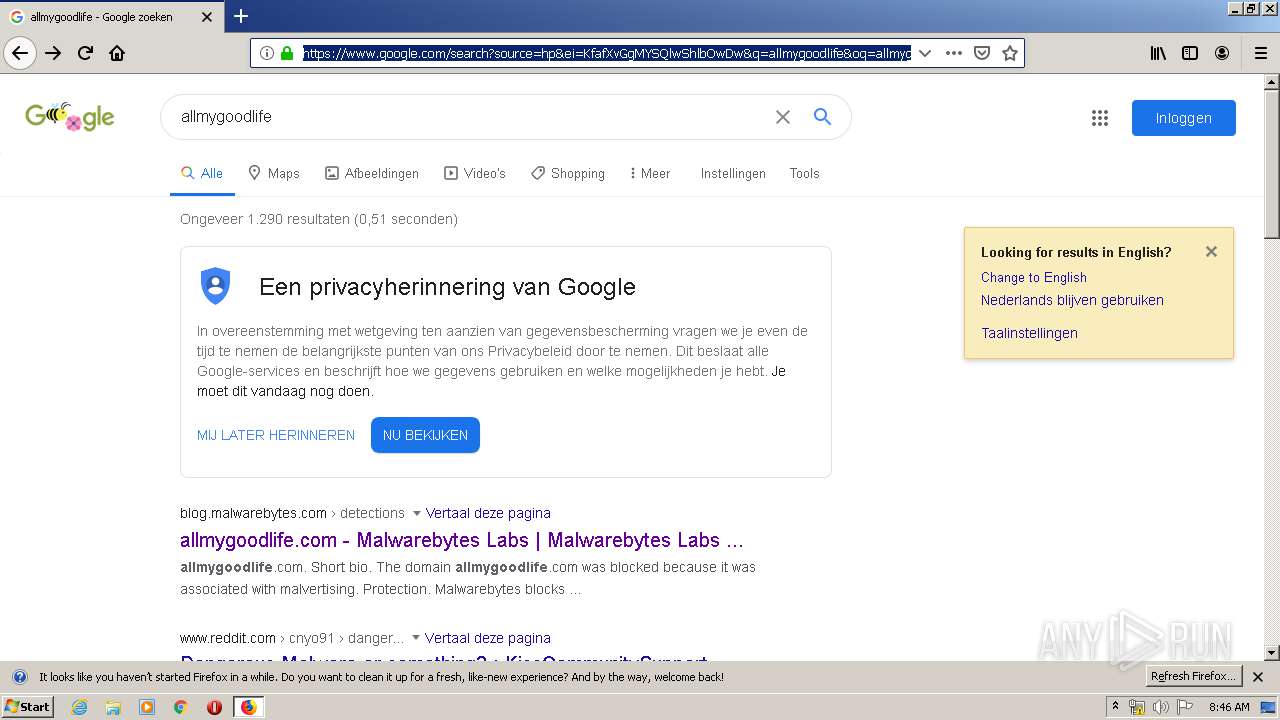This screenshot has width=1280, height=720.
Task: Launch Internet Explorer from taskbar
Action: 79,707
